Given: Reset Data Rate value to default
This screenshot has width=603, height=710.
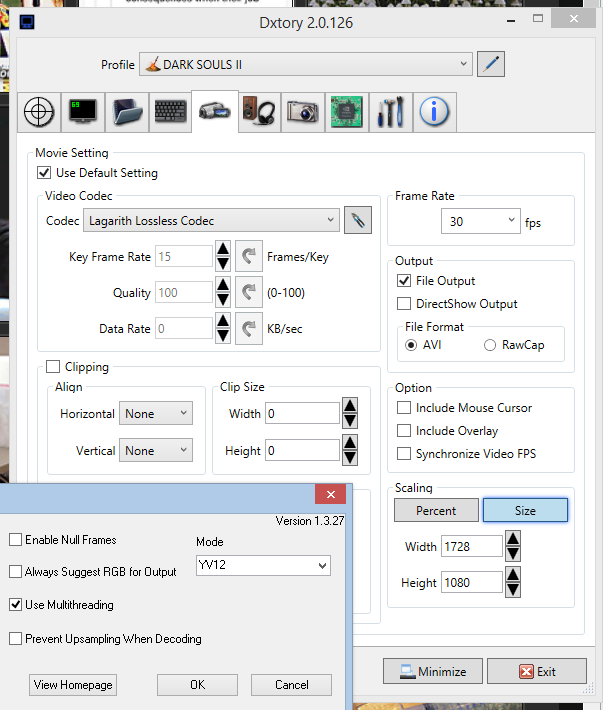Looking at the screenshot, I should (x=249, y=328).
